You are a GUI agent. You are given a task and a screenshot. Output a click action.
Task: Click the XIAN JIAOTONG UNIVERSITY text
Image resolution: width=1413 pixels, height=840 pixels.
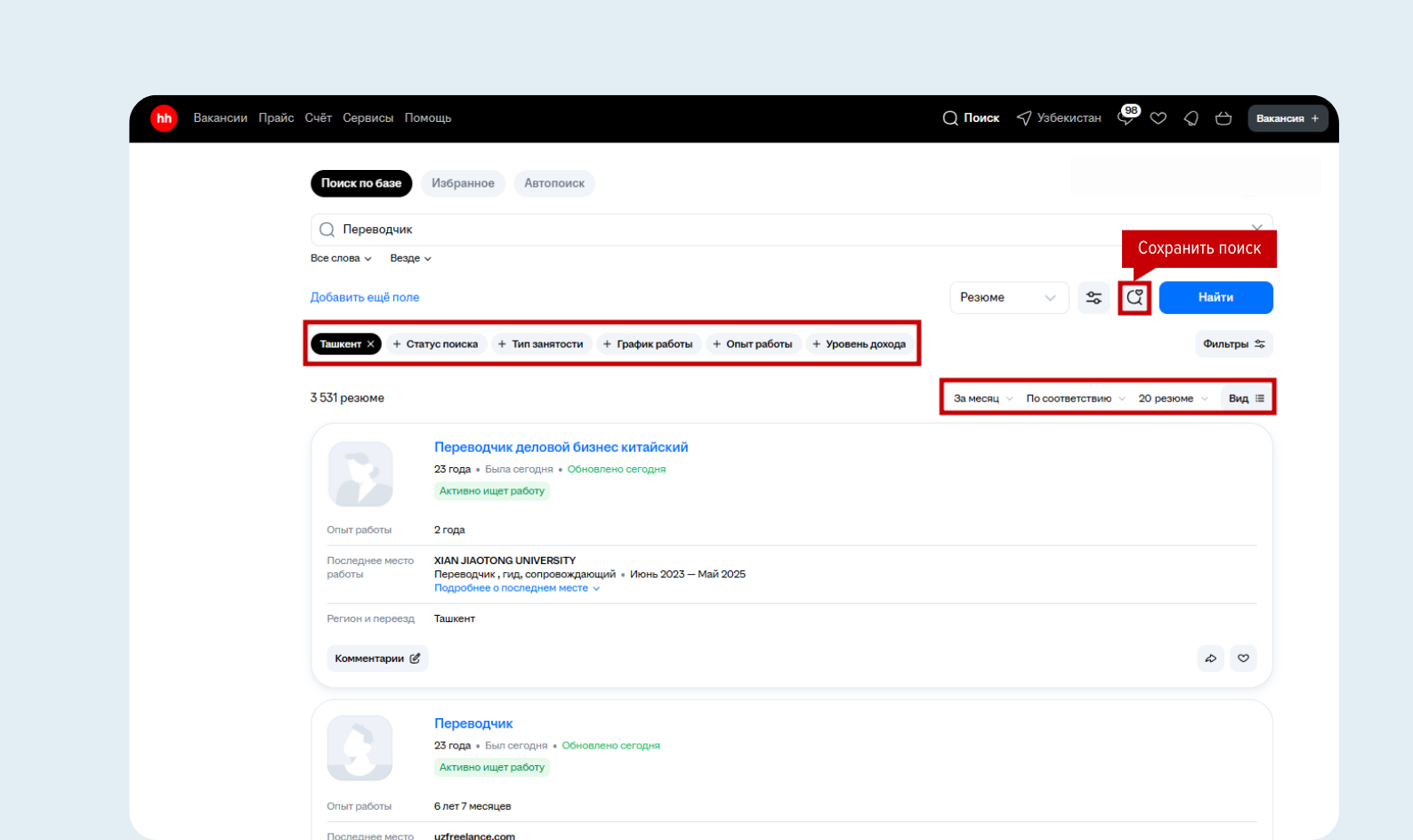(505, 561)
